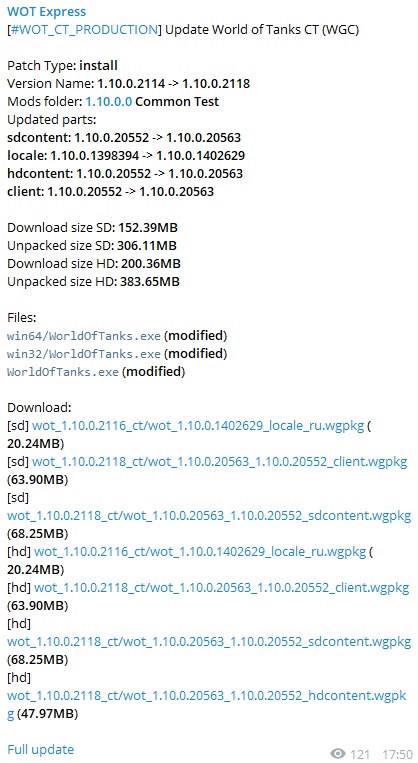Download the hd client.wgpkg package
This screenshot has width=418, height=763.
tap(221, 588)
